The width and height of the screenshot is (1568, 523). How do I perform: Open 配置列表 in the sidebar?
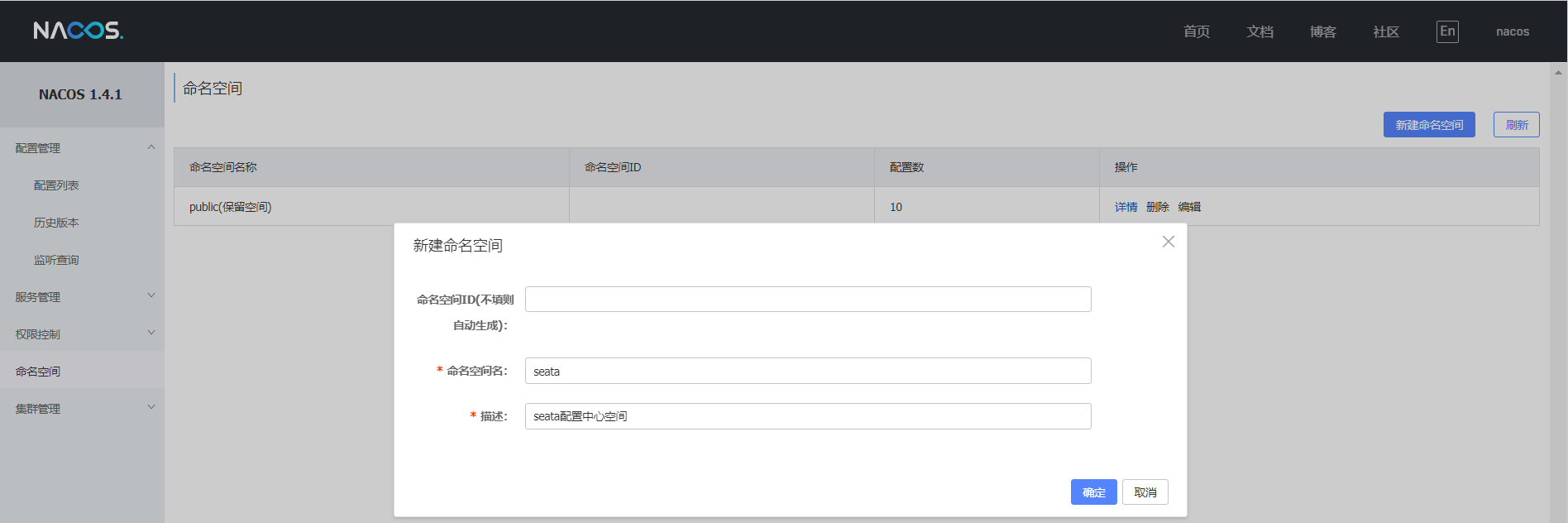[56, 185]
